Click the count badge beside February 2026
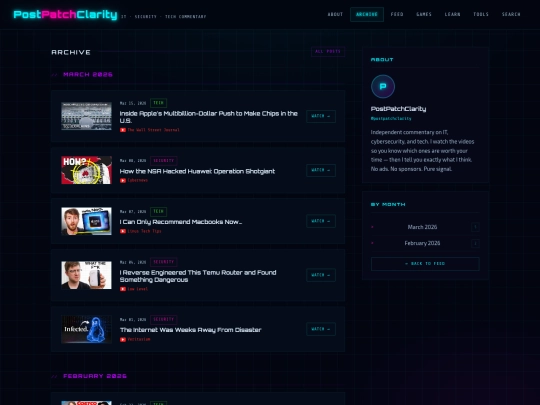This screenshot has width=540, height=405. (x=475, y=243)
